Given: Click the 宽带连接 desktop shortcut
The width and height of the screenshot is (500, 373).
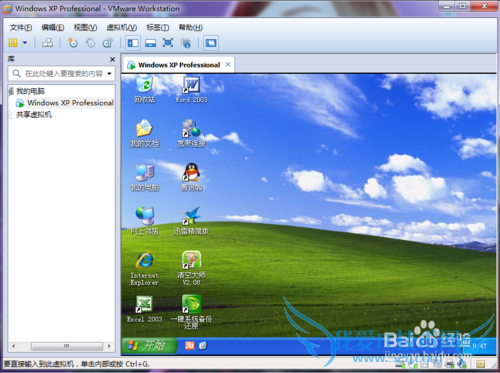Looking at the screenshot, I should 191,133.
